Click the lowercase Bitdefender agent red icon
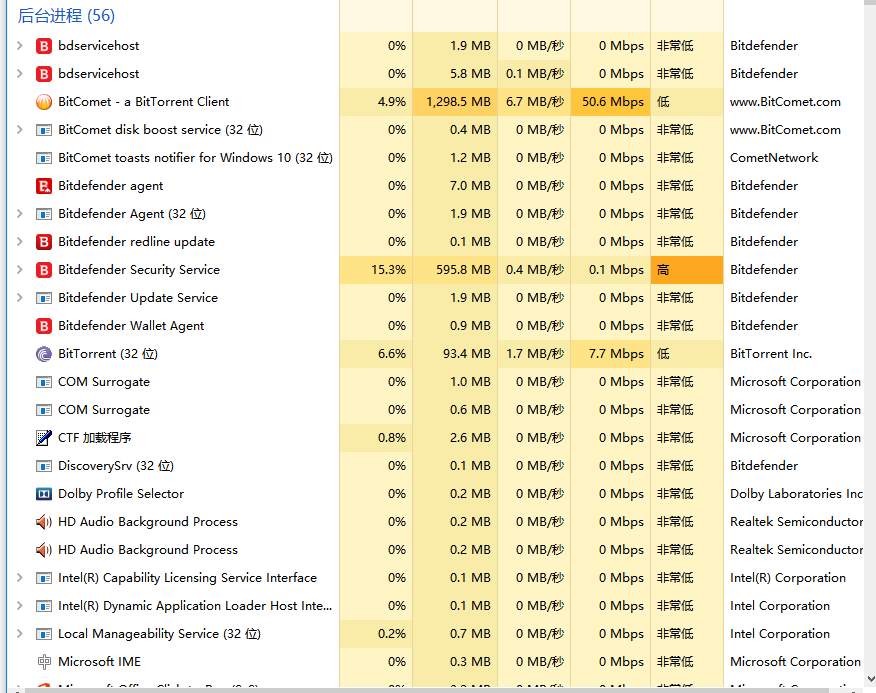Viewport: 876px width, 693px height. coord(44,186)
